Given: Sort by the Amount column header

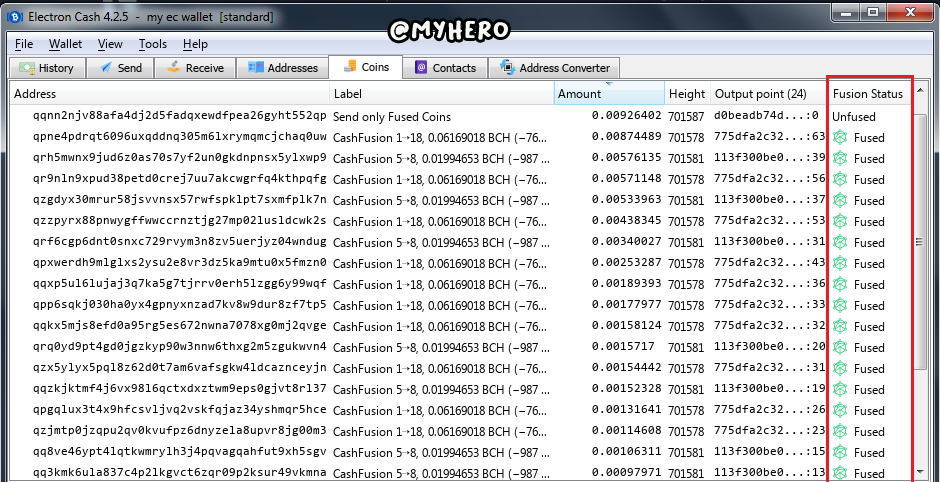Looking at the screenshot, I should click(609, 94).
